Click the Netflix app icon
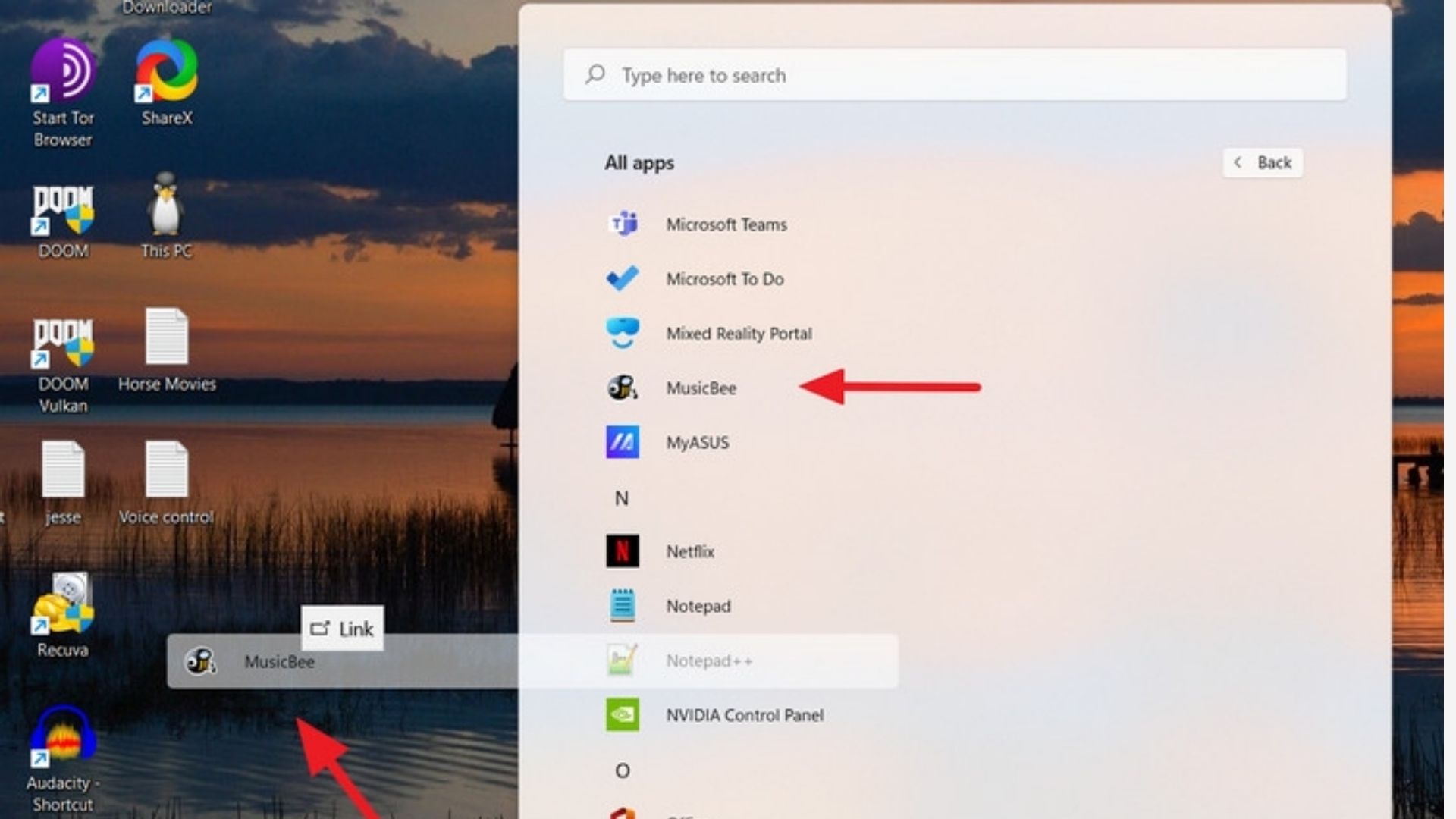1456x819 pixels. [623, 551]
